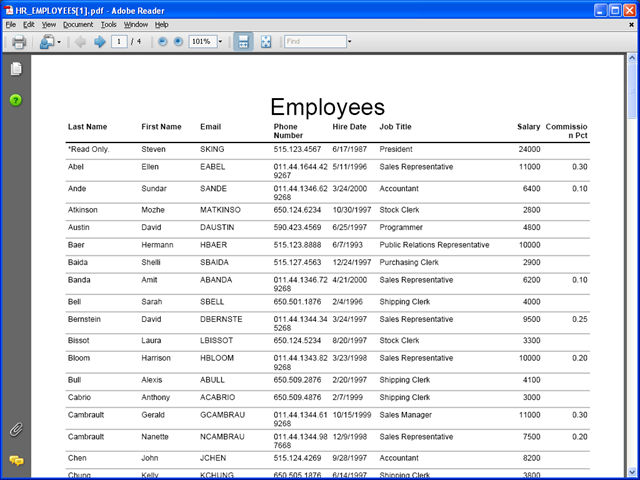Open the Document menu
Viewport: 640px width, 480px height.
[78, 24]
